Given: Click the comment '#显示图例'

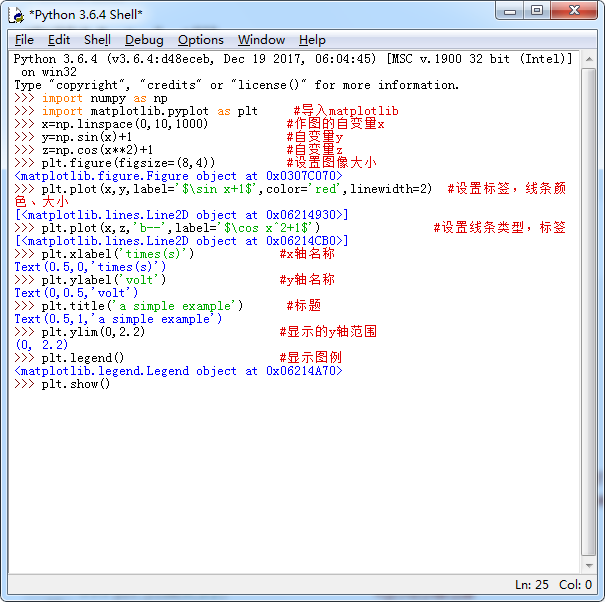Looking at the screenshot, I should tap(311, 357).
